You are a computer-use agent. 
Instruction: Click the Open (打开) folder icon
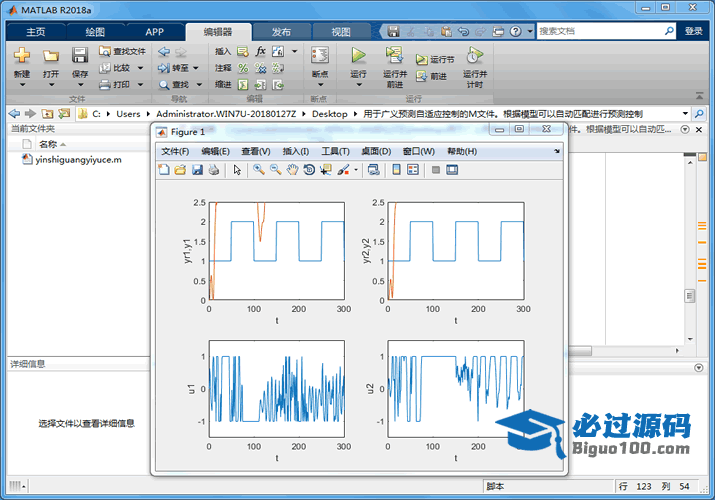tap(51, 56)
